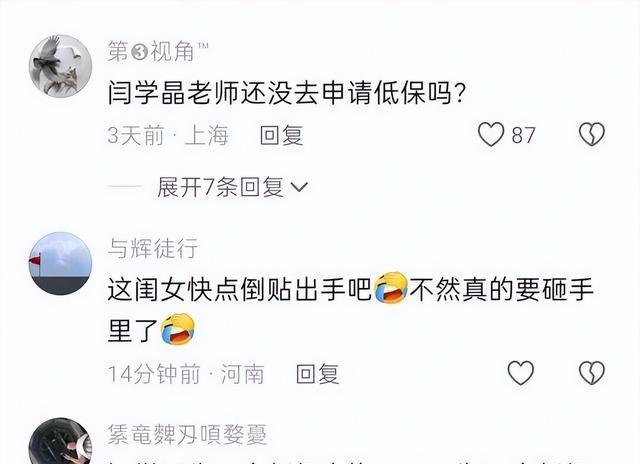The width and height of the screenshot is (640, 464).
Task: Reply to the 14分钟前 河南 comment
Action: [x=318, y=374]
